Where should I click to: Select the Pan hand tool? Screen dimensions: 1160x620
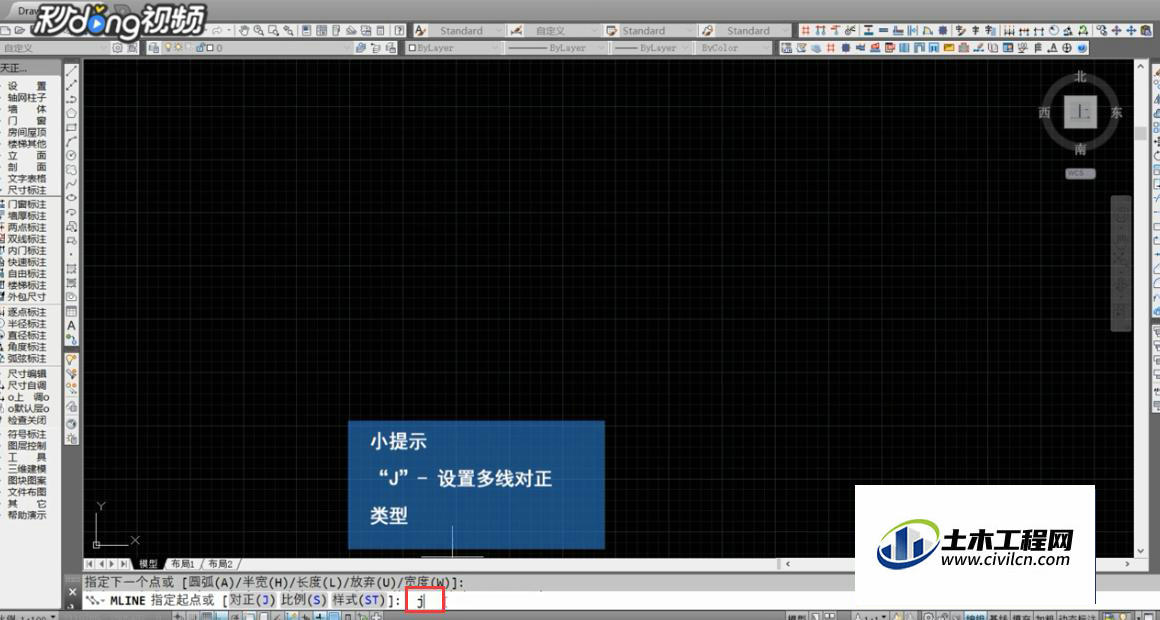[245, 30]
